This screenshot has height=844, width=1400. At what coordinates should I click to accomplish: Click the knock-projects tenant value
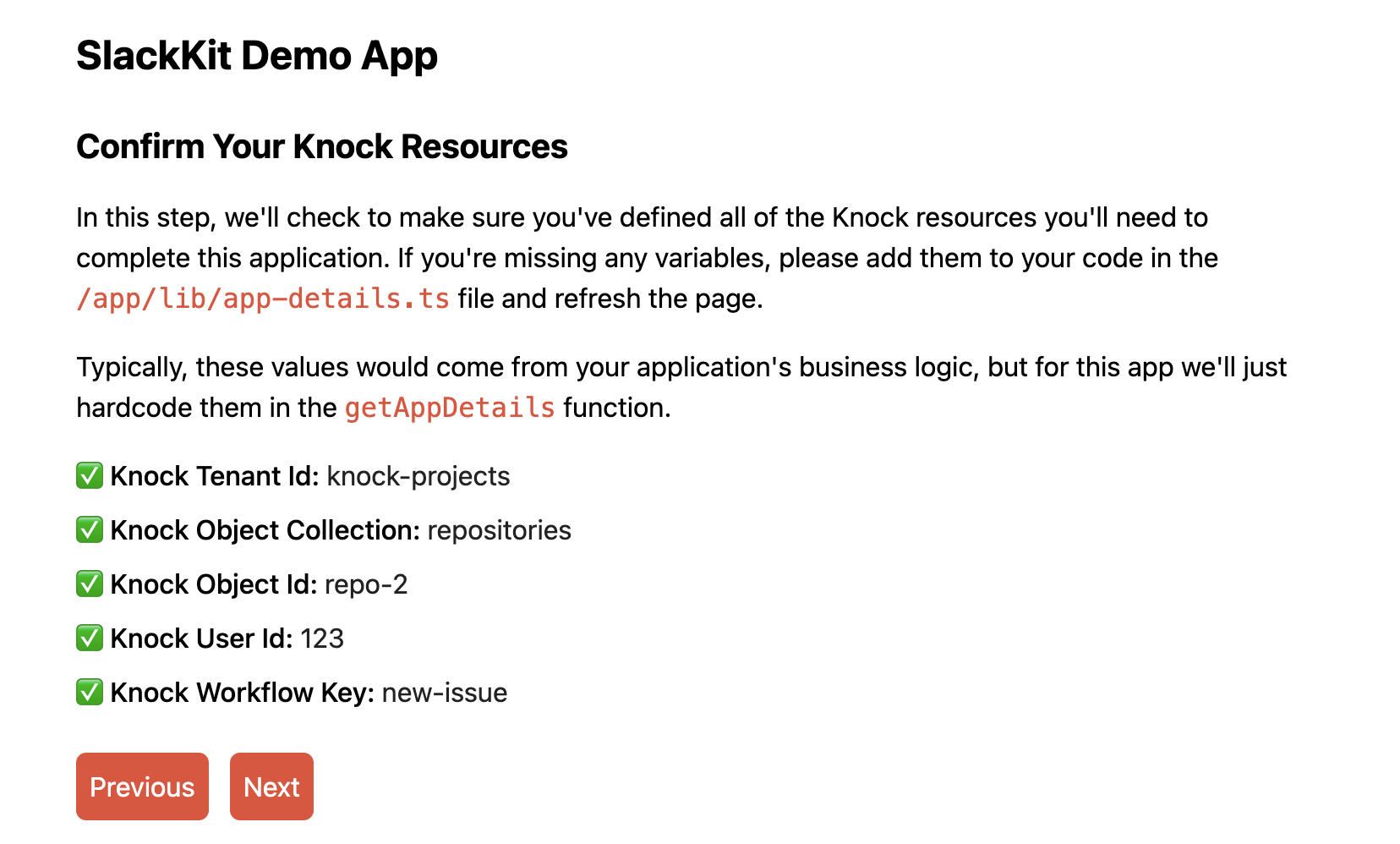pos(418,476)
